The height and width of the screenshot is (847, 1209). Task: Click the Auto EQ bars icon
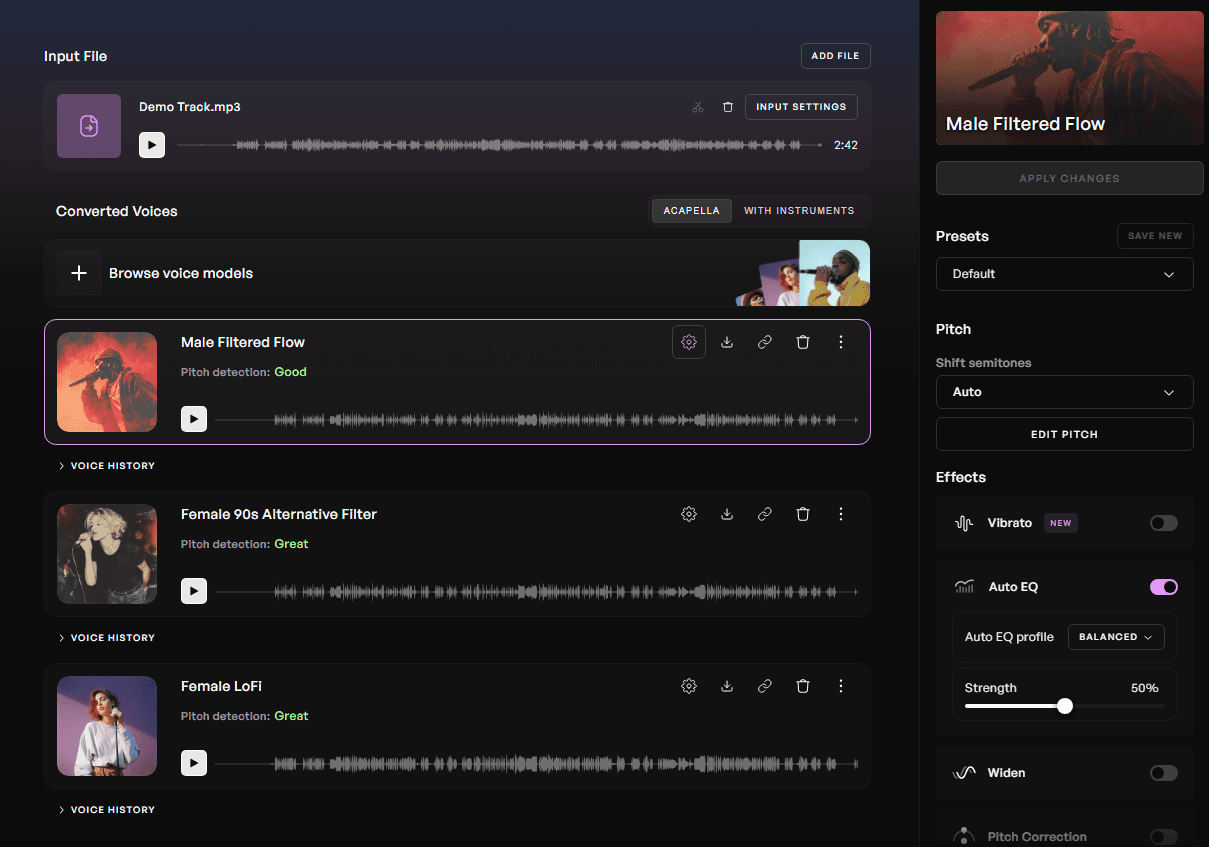pos(964,587)
